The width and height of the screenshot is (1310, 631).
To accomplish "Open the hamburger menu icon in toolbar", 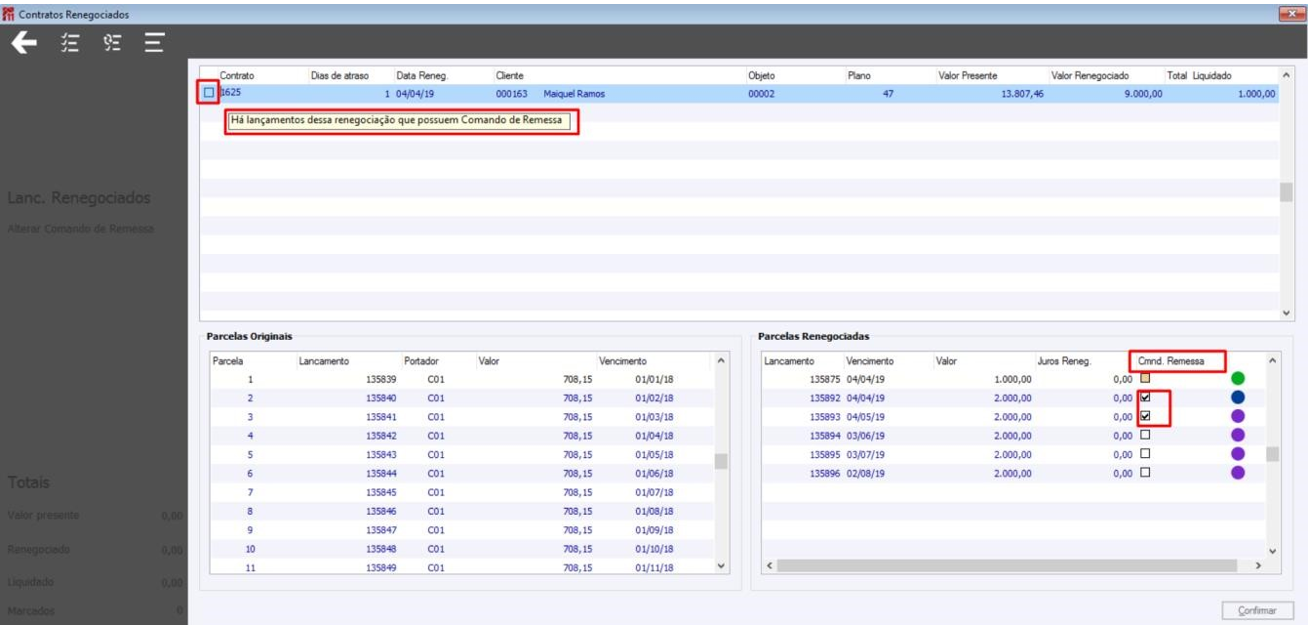I will click(x=153, y=42).
